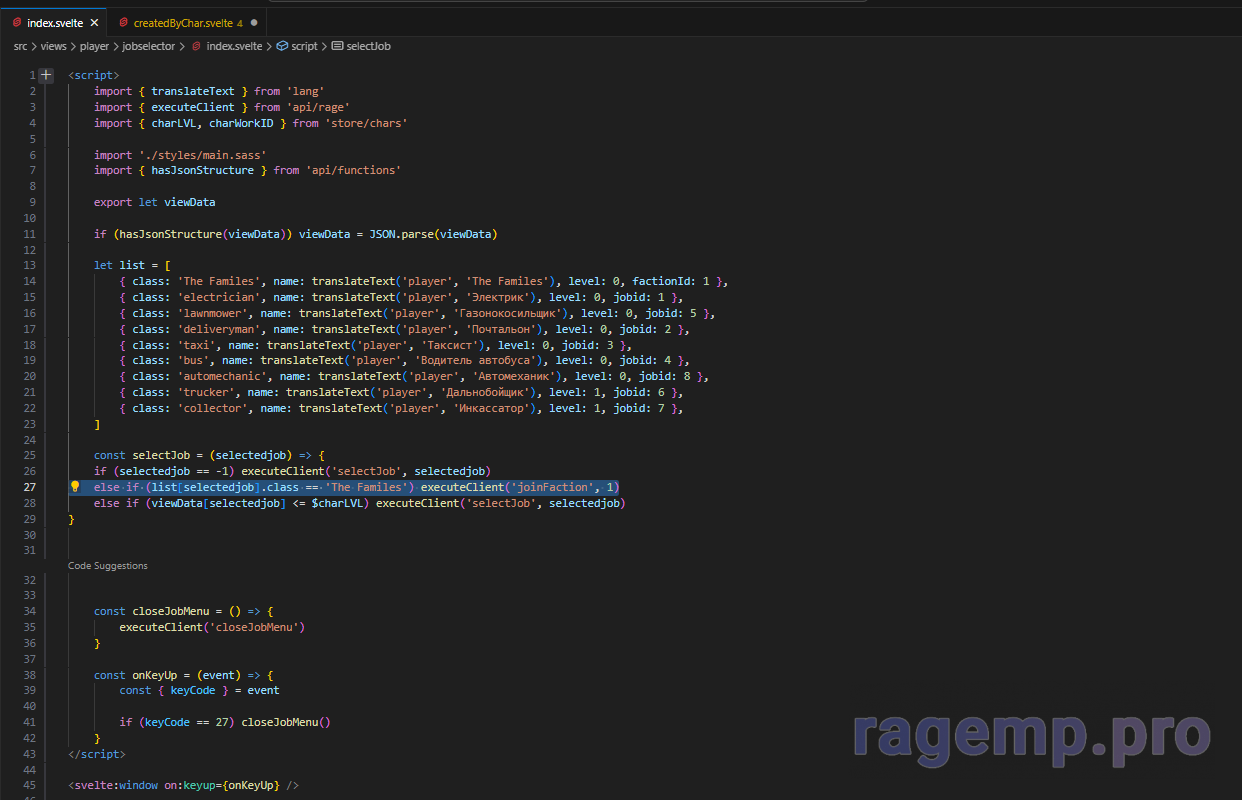Viewport: 1242px width, 800px height.
Task: Open the src breadcrumb folder
Action: point(21,46)
